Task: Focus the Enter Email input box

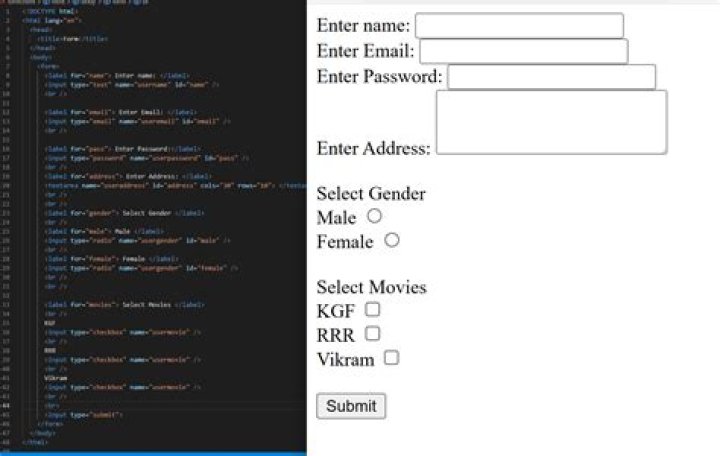Action: [523, 52]
